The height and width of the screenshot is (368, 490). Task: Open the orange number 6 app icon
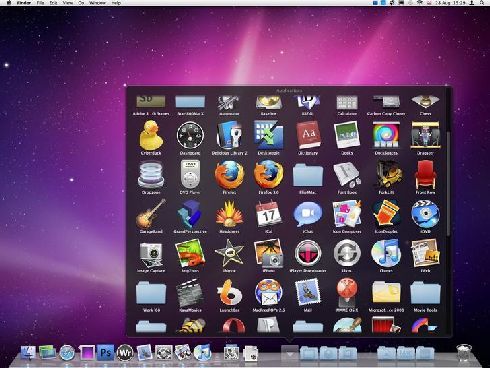click(x=229, y=292)
